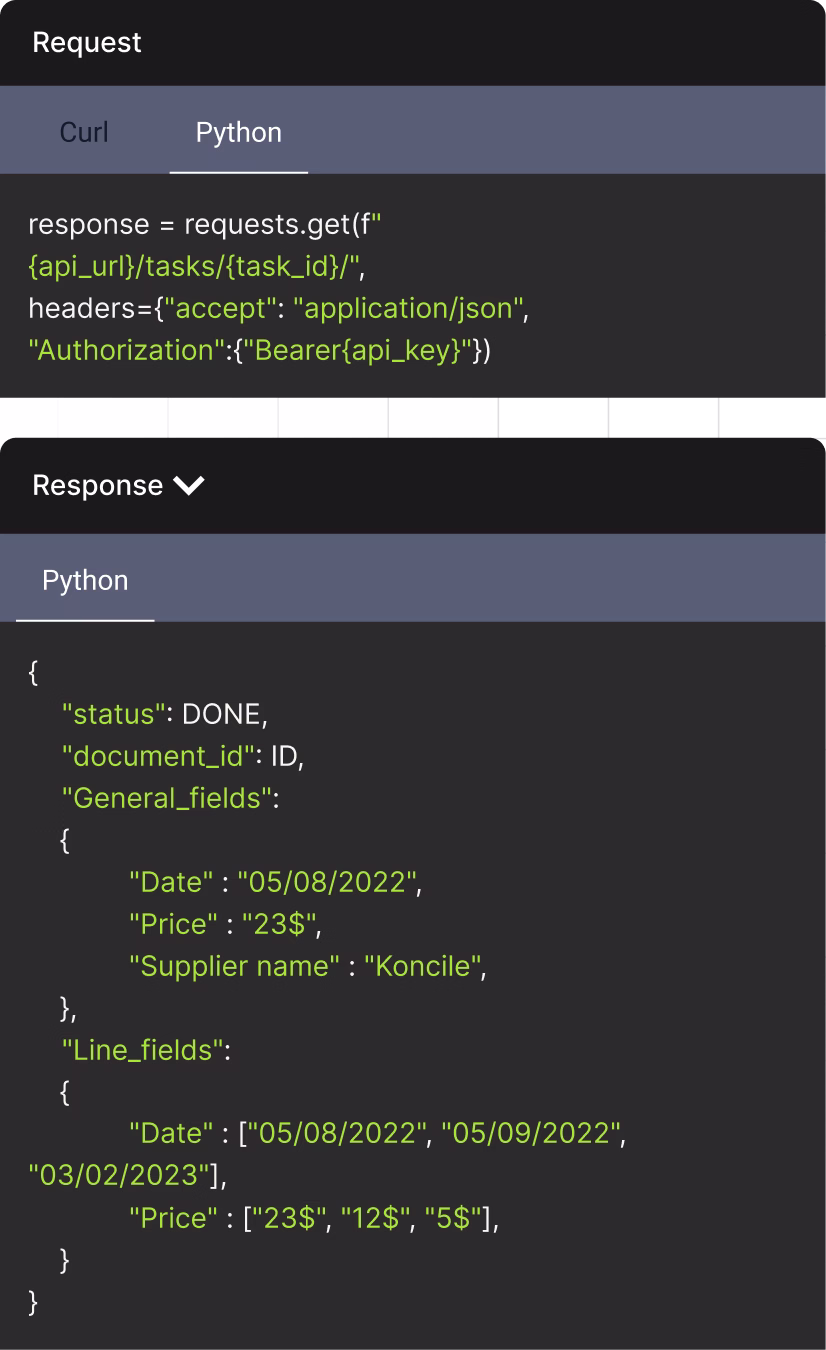Click the "Authorization" key text
Viewport: 826px width, 1350px height.
pyautogui.click(x=125, y=351)
